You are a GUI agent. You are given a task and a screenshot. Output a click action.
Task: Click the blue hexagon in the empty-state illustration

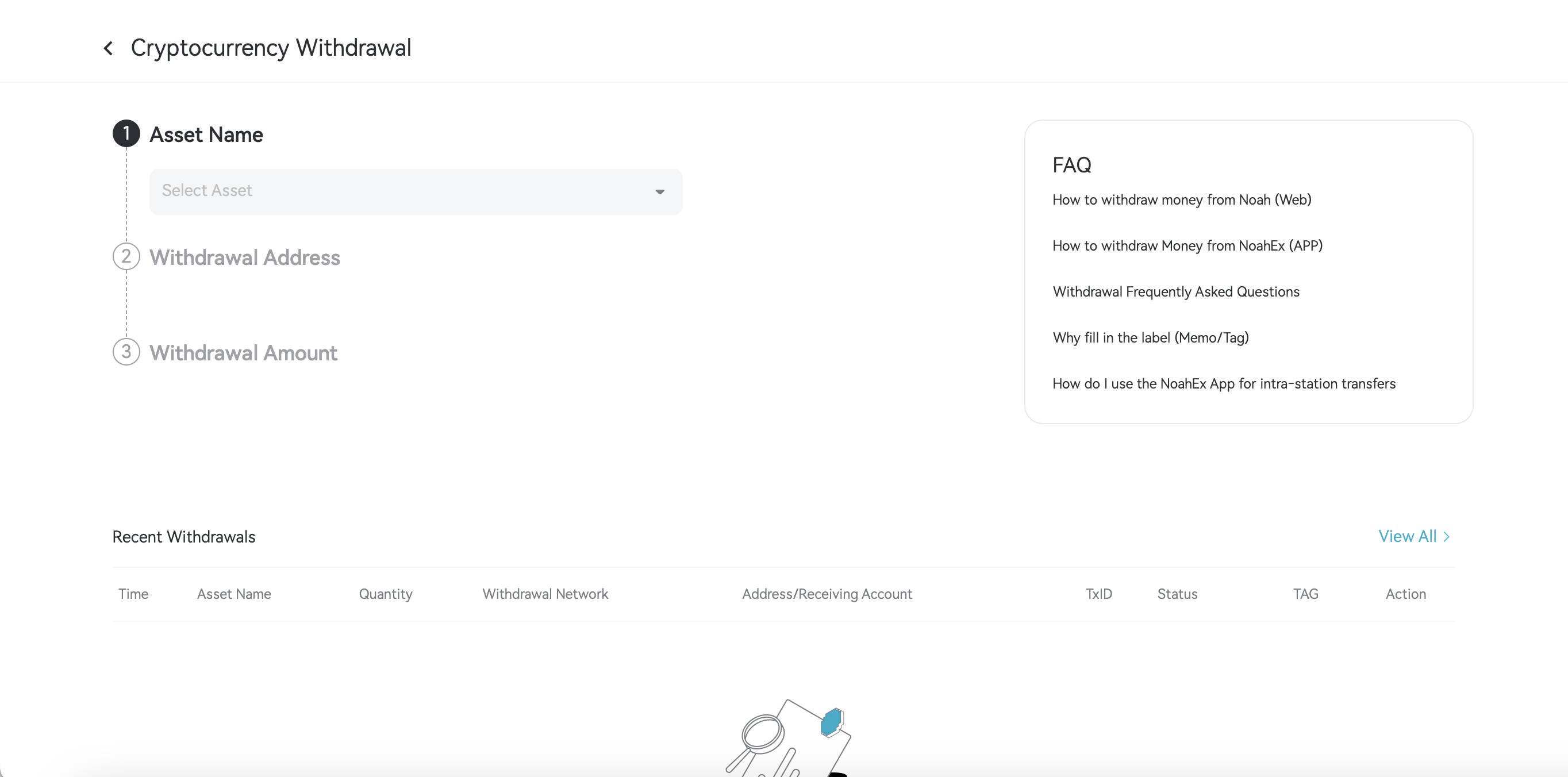832,723
